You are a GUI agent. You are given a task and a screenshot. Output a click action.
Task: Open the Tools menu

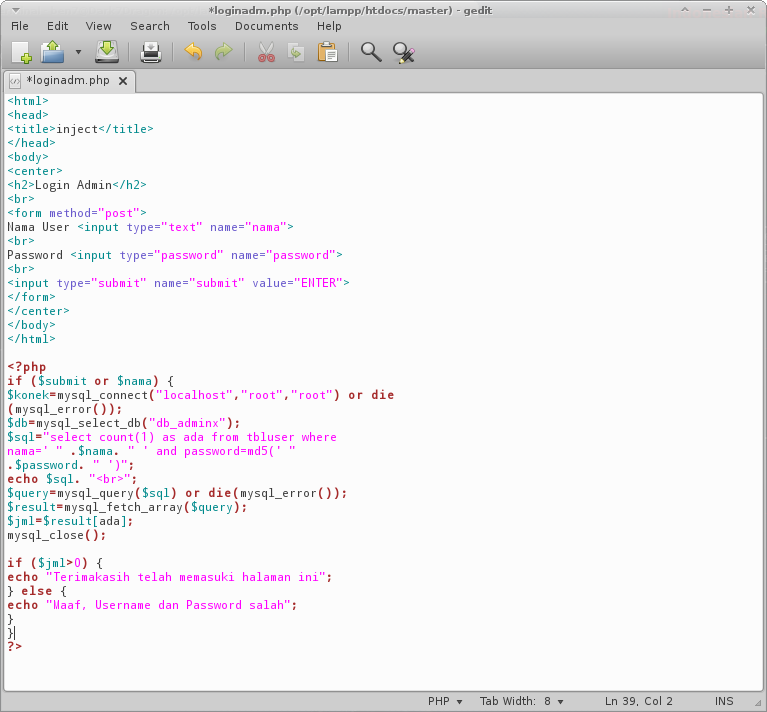[x=202, y=26]
